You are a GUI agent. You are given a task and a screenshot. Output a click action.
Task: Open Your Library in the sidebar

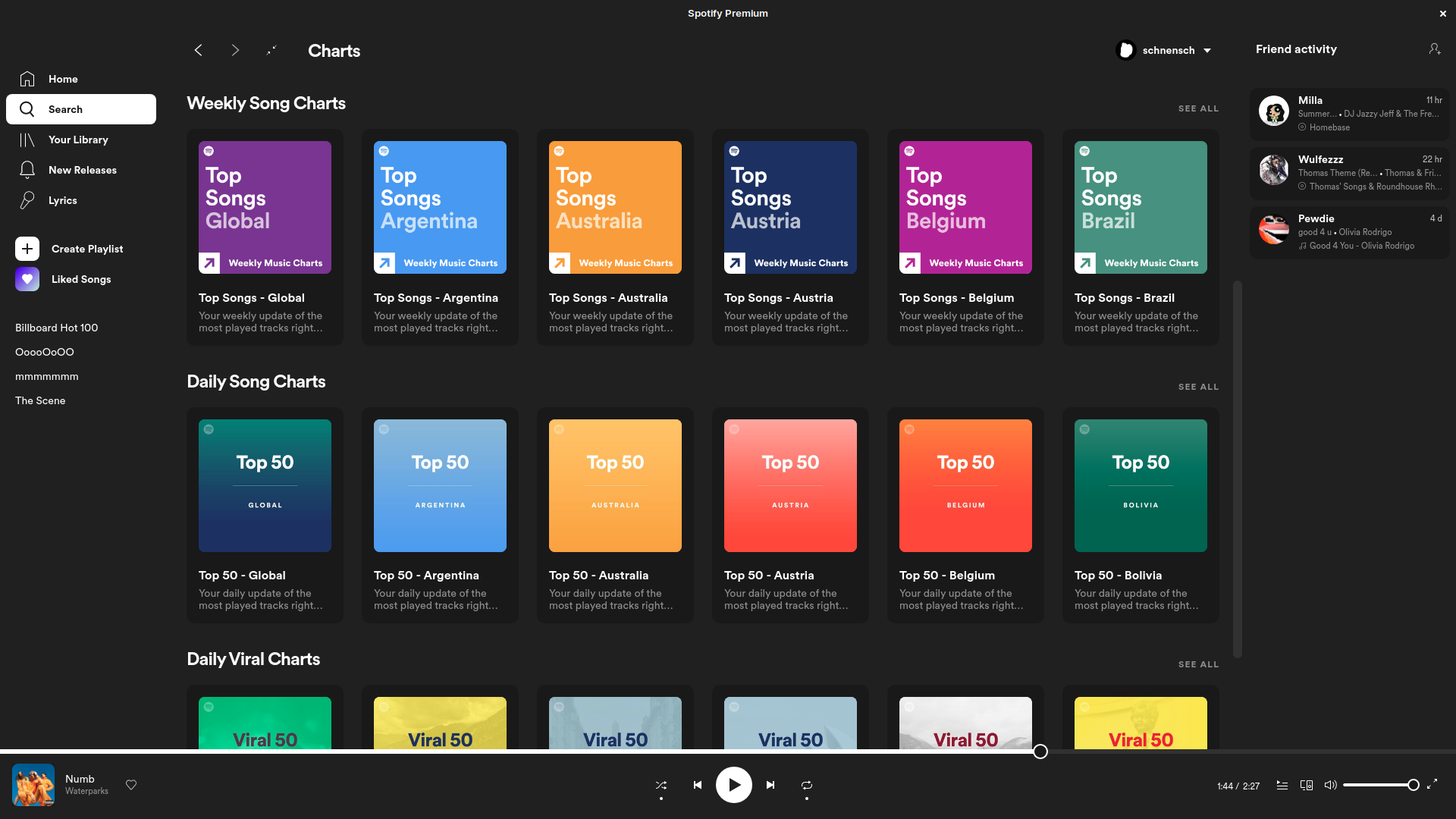coord(78,140)
